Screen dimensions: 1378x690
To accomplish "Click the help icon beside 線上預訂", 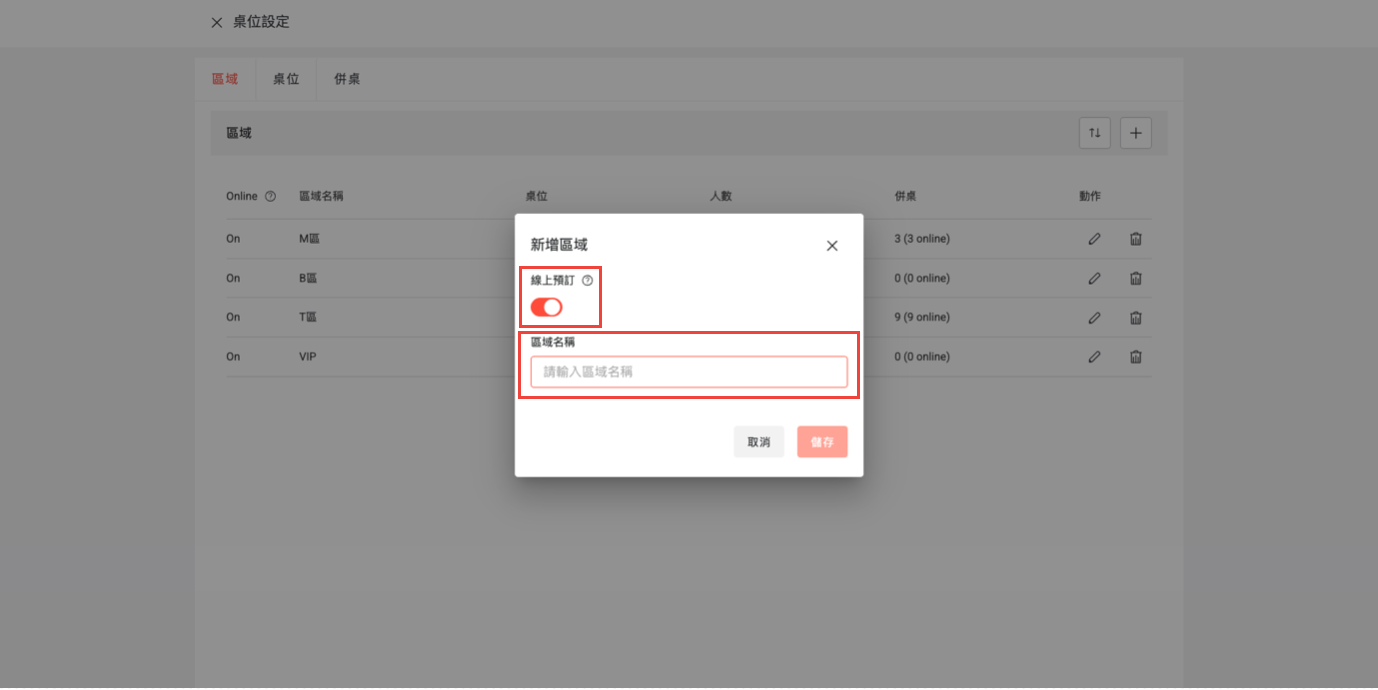I will [587, 281].
